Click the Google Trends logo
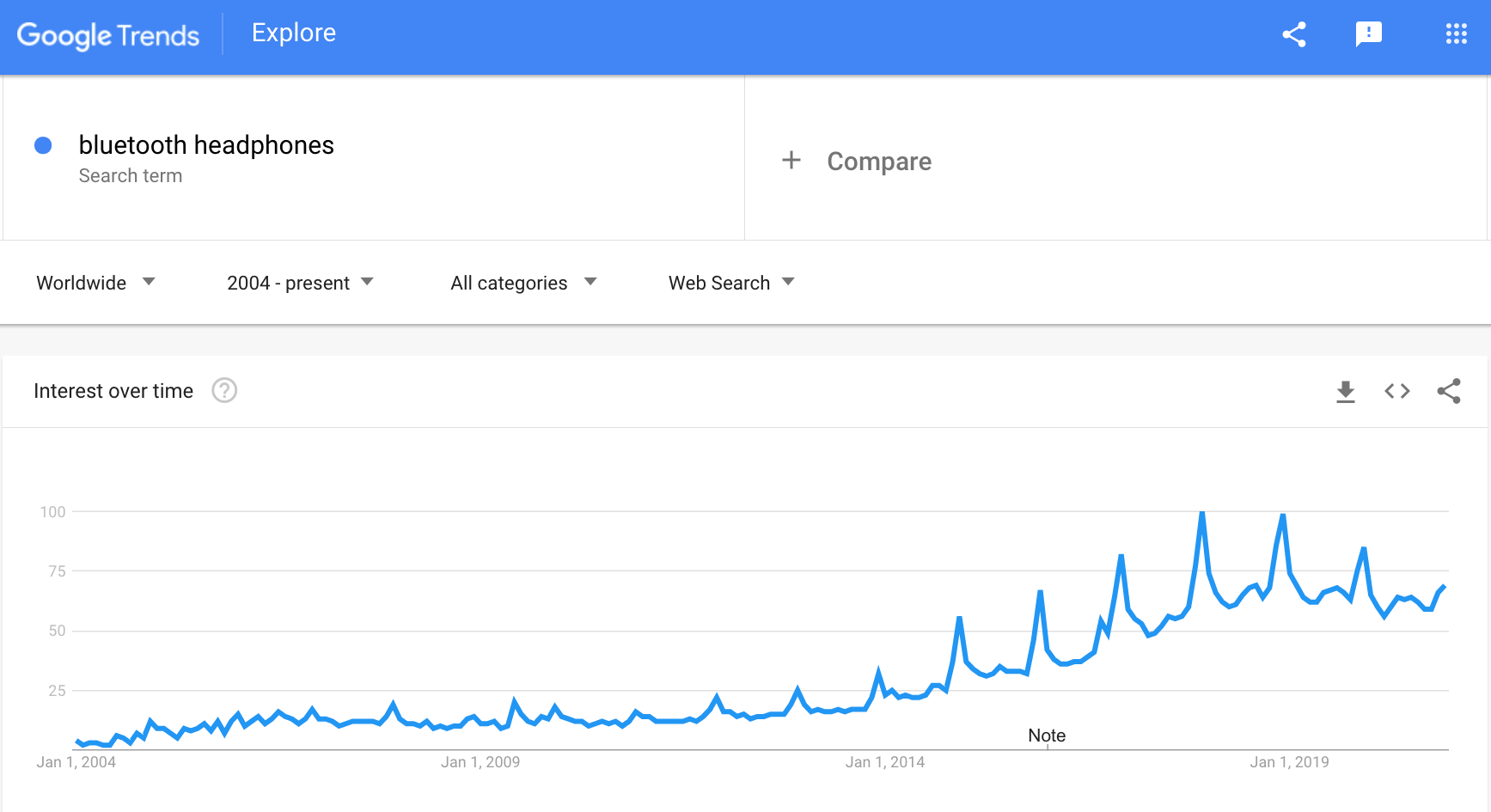The width and height of the screenshot is (1491, 812). 108,35
